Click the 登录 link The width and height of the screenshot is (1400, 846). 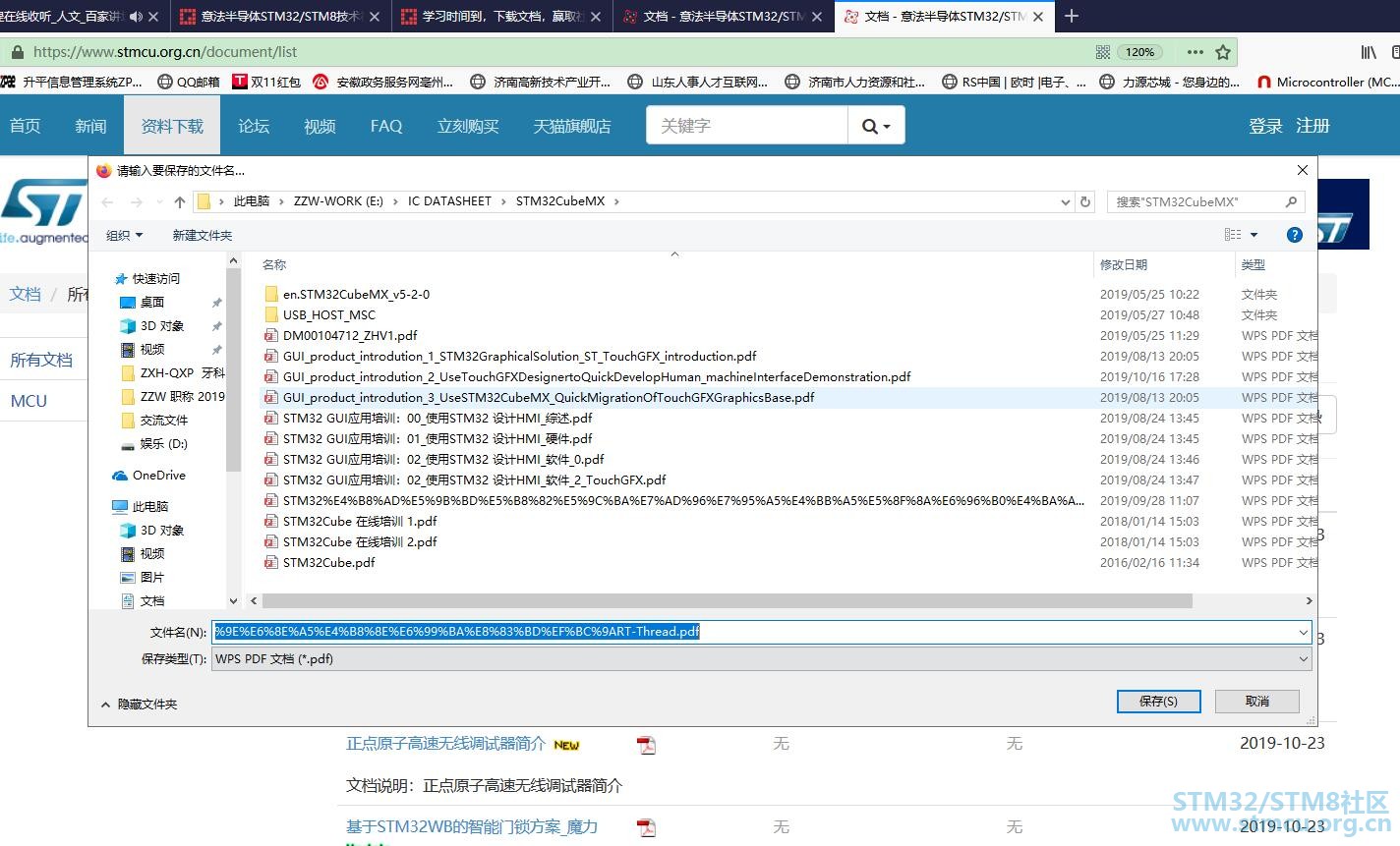[1265, 126]
